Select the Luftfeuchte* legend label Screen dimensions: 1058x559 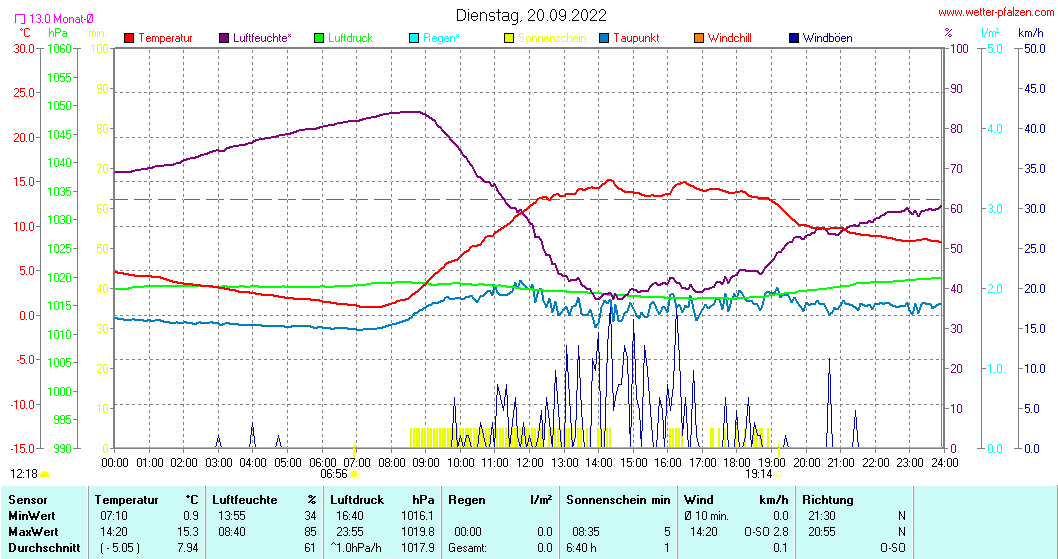click(x=262, y=38)
